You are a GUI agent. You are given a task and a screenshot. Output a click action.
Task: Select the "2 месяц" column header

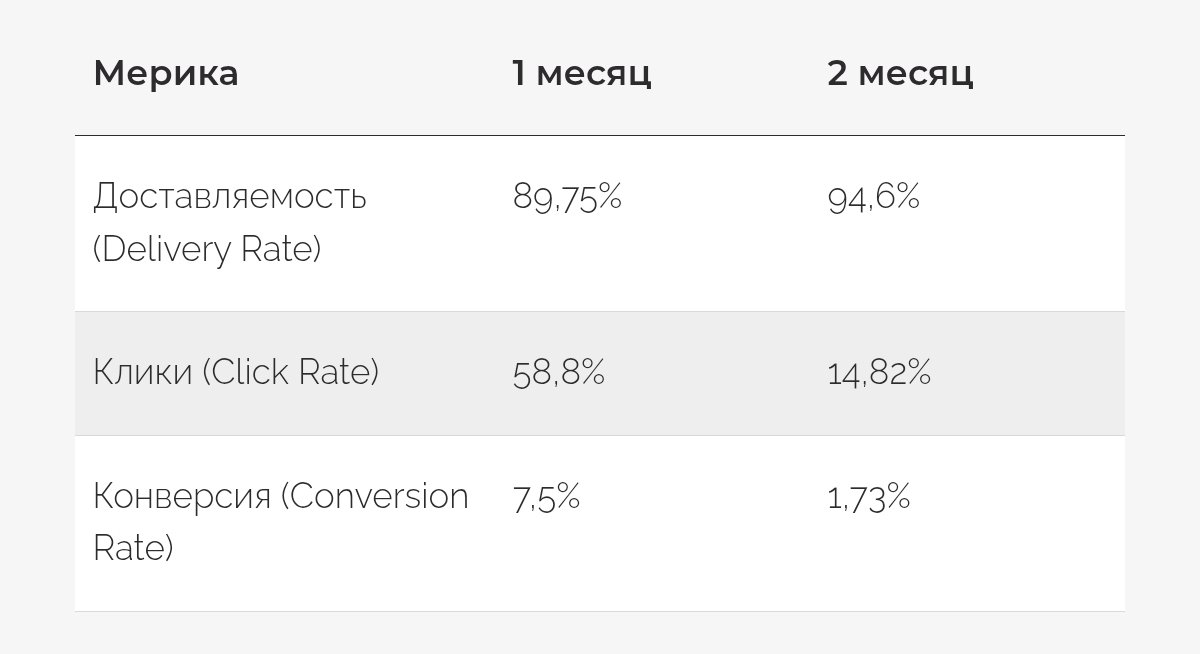click(x=900, y=73)
